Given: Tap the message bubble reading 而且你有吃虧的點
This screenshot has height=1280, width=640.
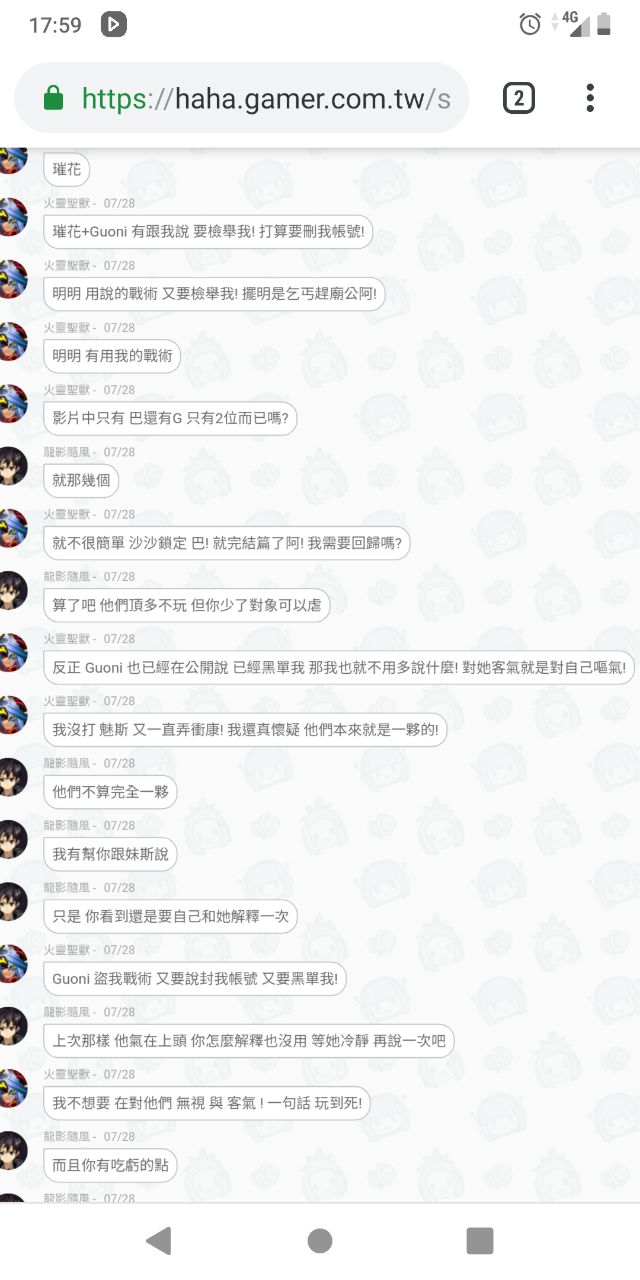Looking at the screenshot, I should point(111,1165).
